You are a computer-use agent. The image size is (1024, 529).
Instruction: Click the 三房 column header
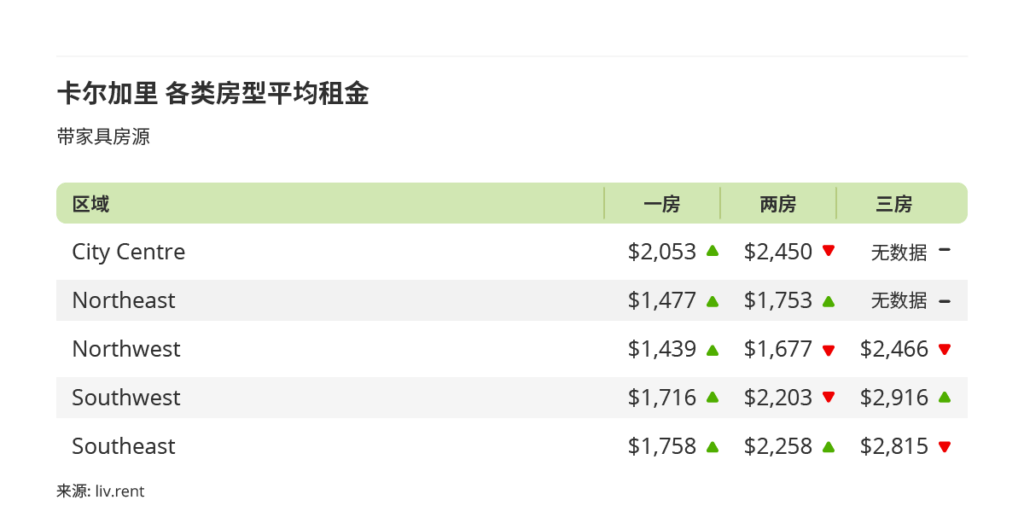click(894, 204)
